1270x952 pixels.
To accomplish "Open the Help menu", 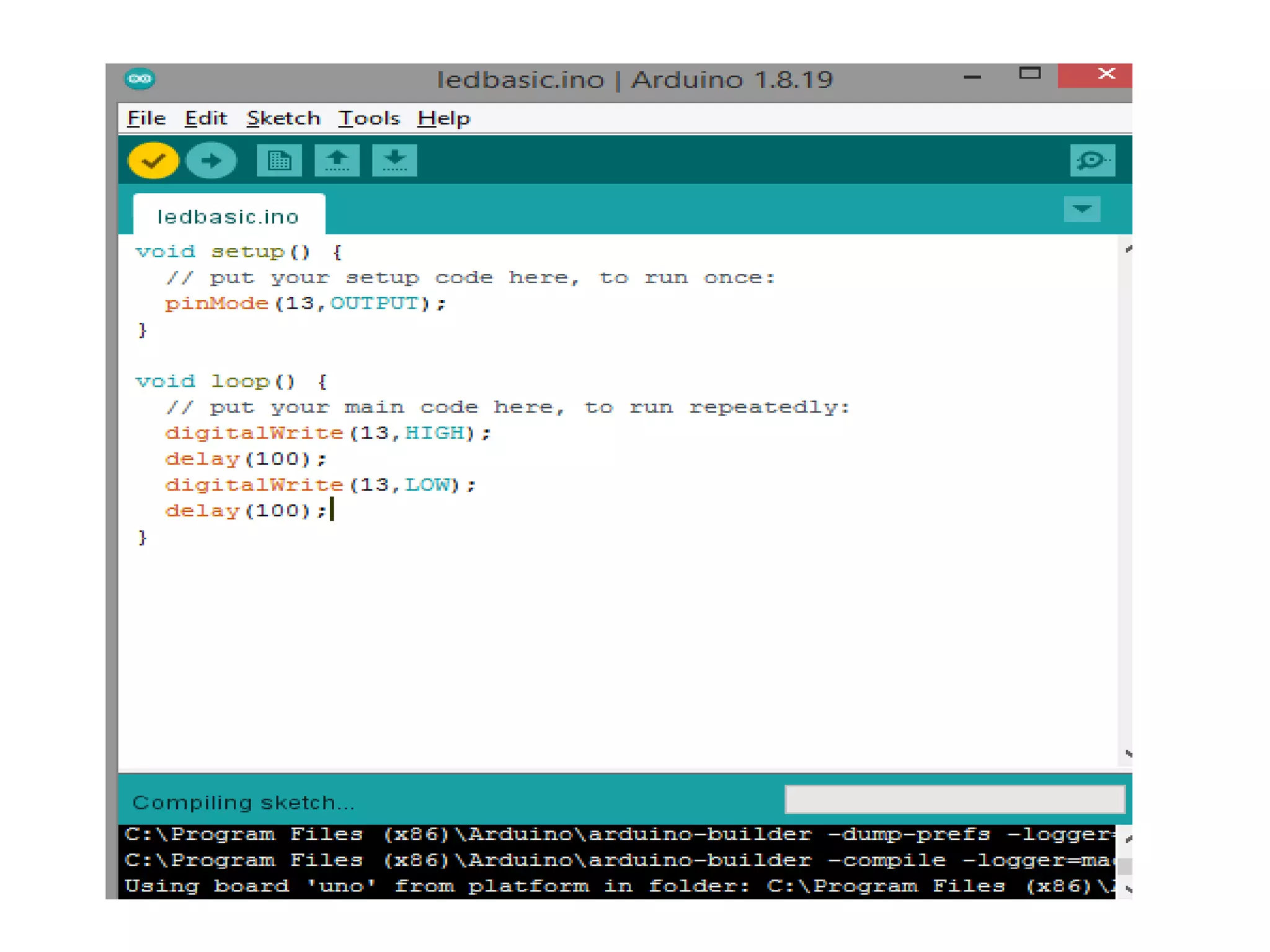I will tap(444, 118).
